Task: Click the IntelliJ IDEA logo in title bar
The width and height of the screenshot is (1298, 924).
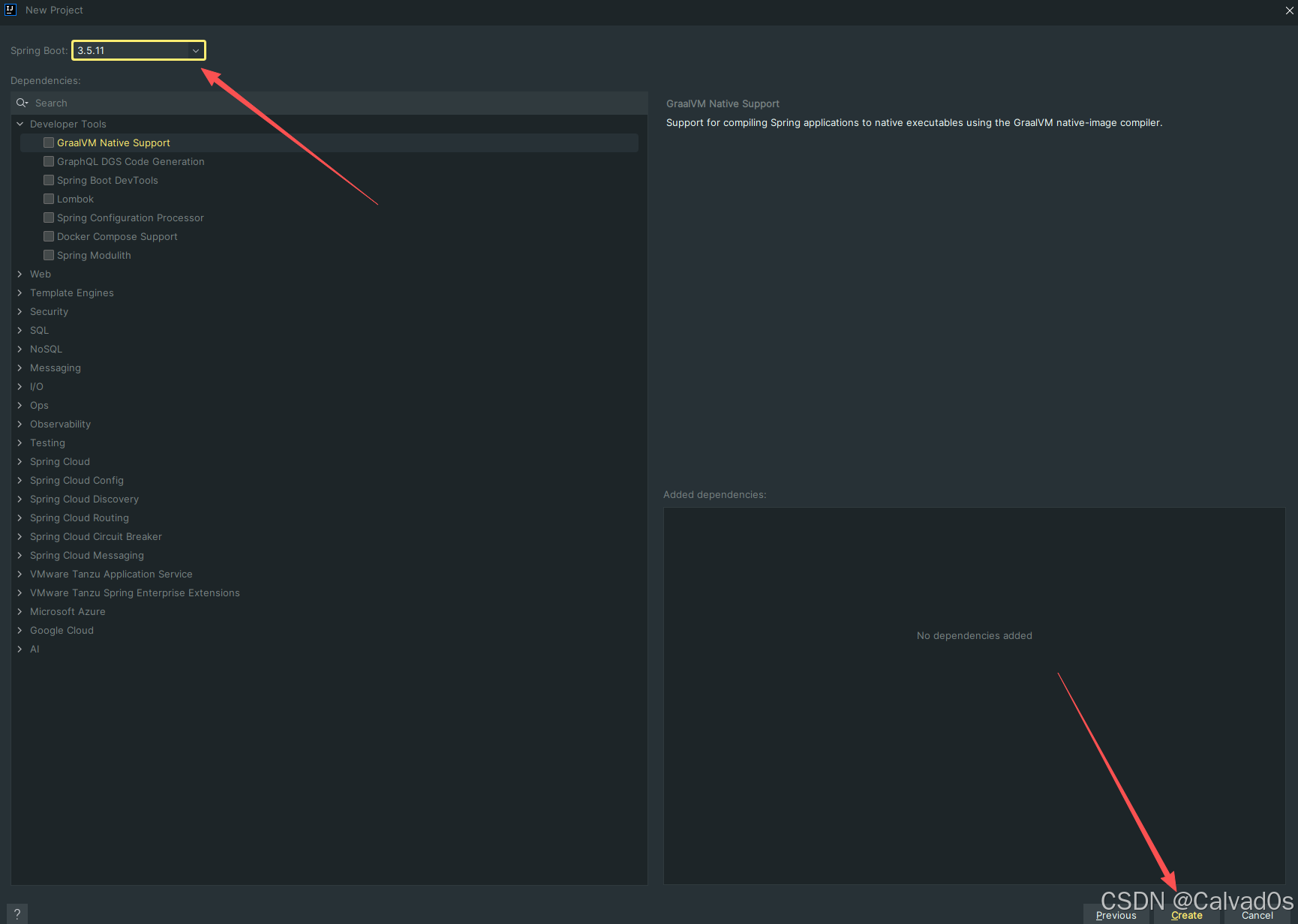Action: (x=11, y=10)
